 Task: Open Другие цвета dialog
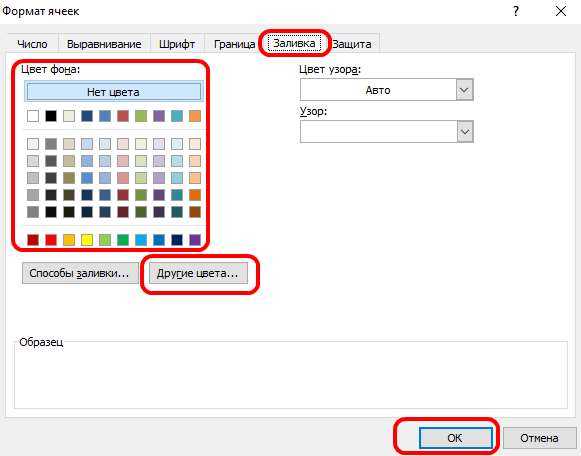[198, 273]
